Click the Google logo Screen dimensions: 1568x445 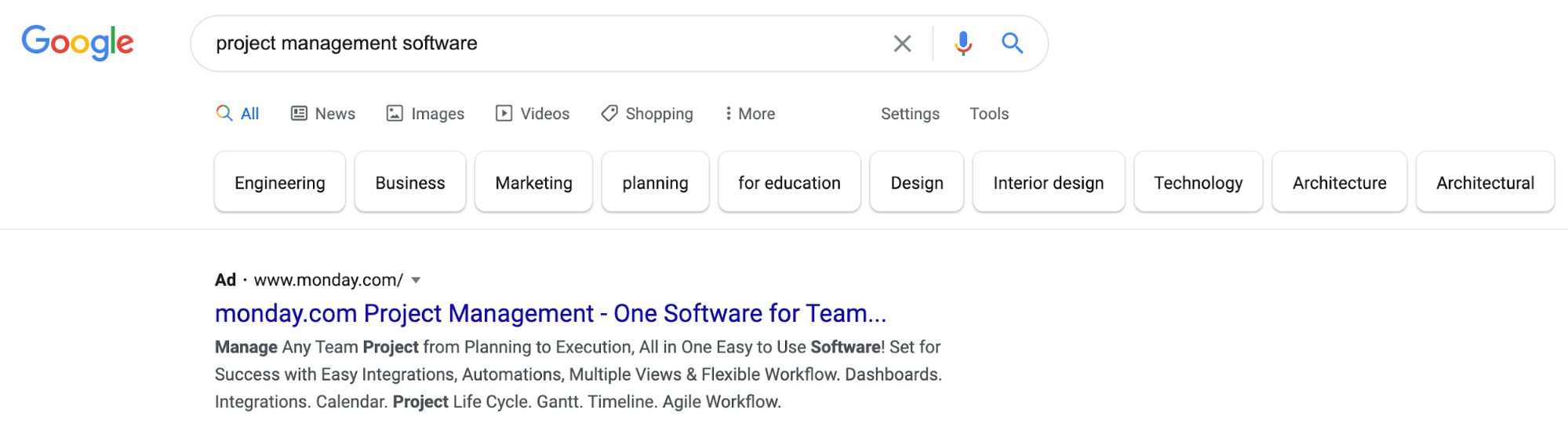(x=78, y=42)
